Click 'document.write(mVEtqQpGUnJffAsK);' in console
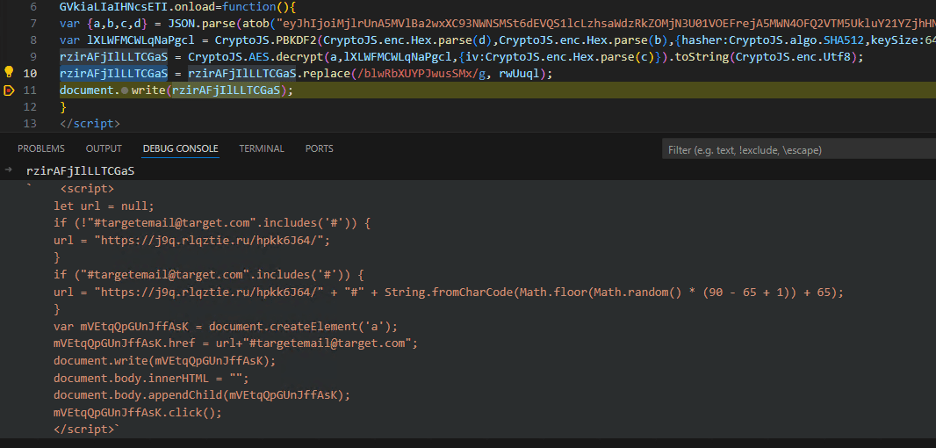Image resolution: width=936 pixels, height=448 pixels. coord(165,361)
